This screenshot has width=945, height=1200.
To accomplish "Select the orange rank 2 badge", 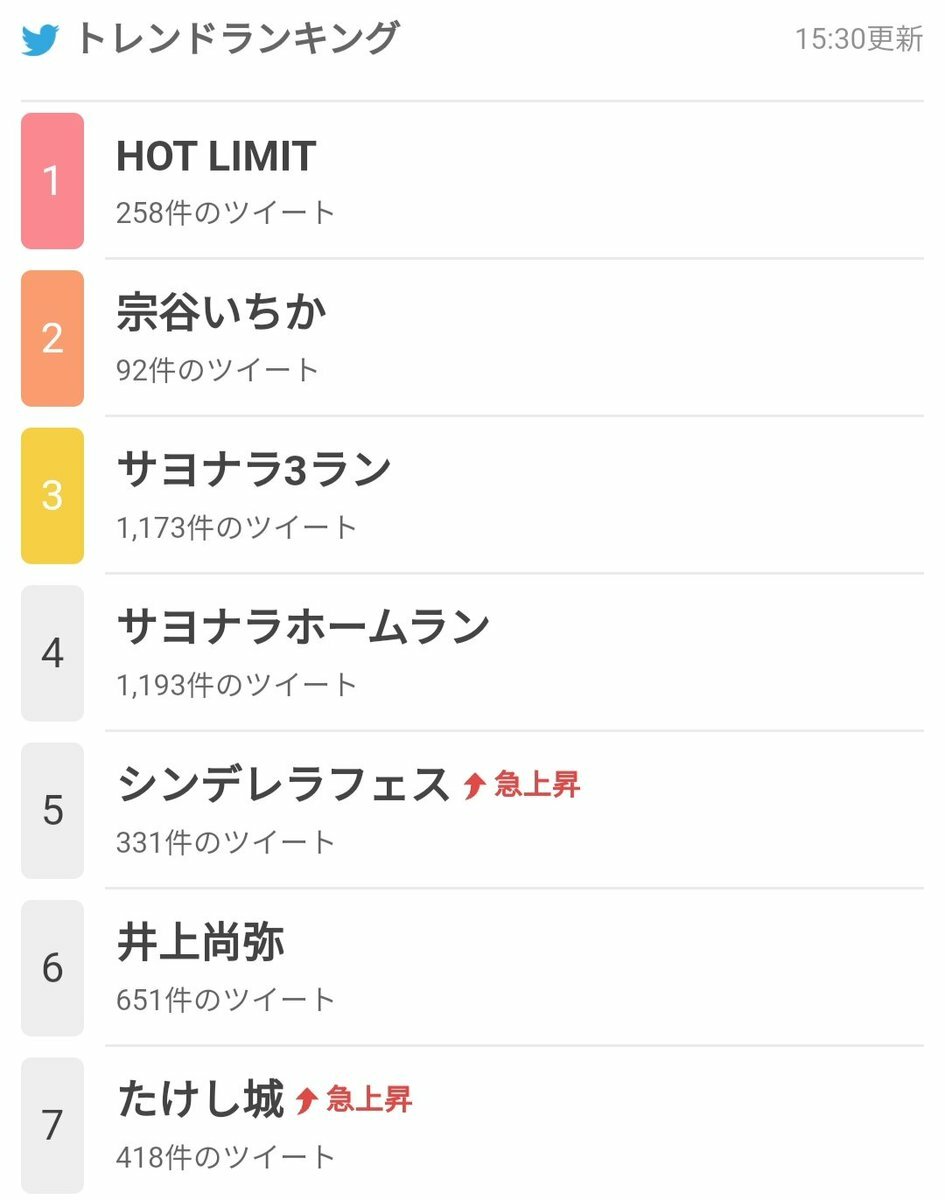I will 52,338.
